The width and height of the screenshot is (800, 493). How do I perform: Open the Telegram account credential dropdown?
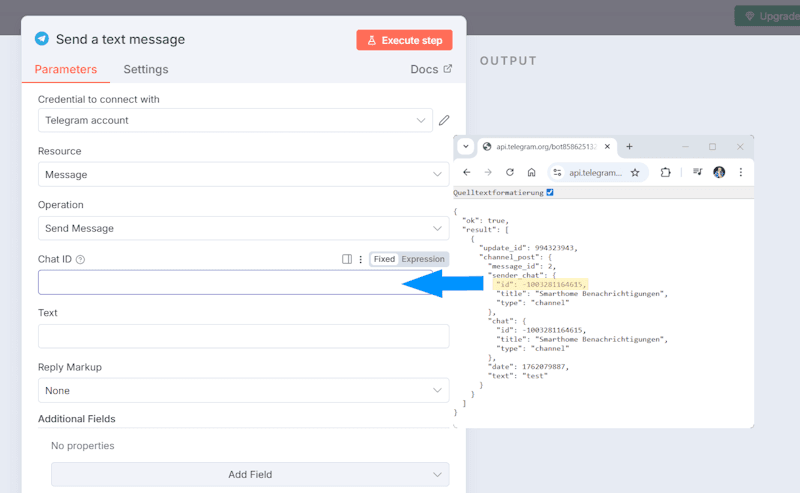[x=235, y=121]
